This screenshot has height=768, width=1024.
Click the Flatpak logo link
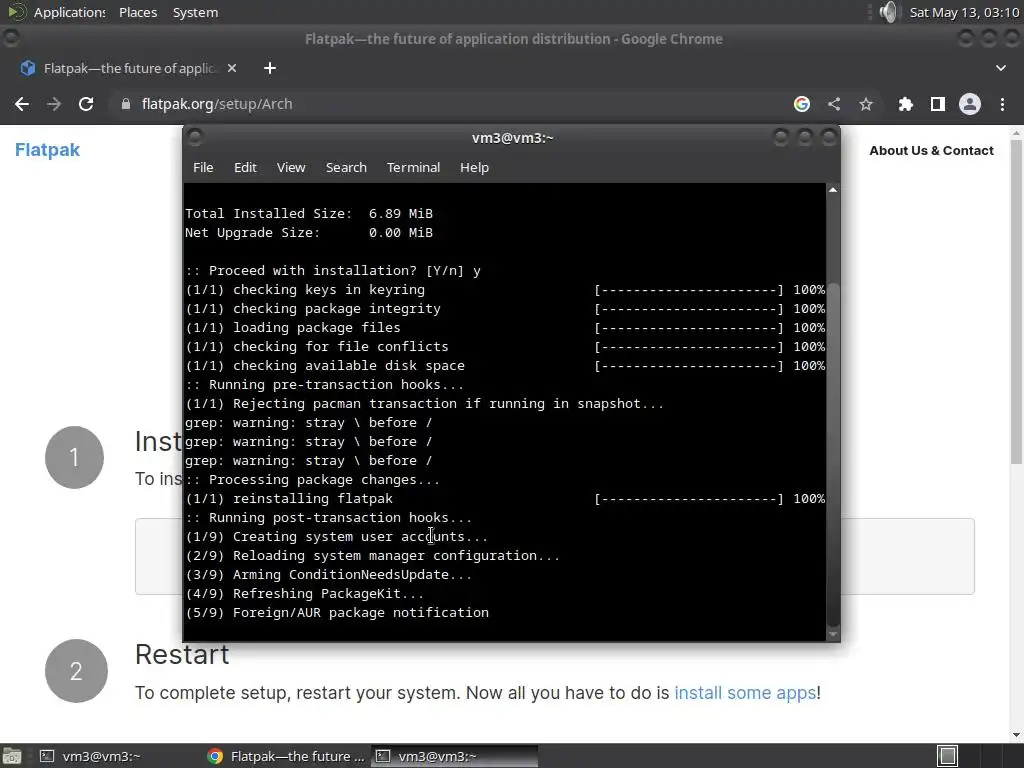[x=47, y=150]
